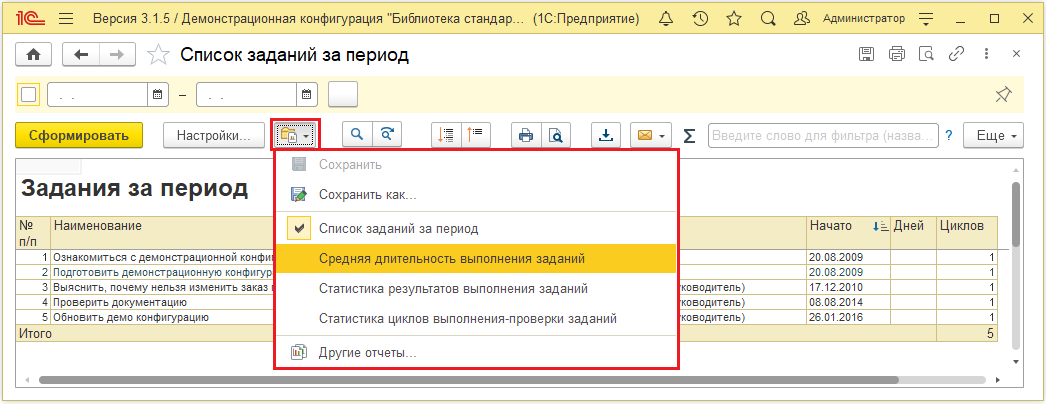Click the end date input field
1046x404 pixels.
[247, 95]
